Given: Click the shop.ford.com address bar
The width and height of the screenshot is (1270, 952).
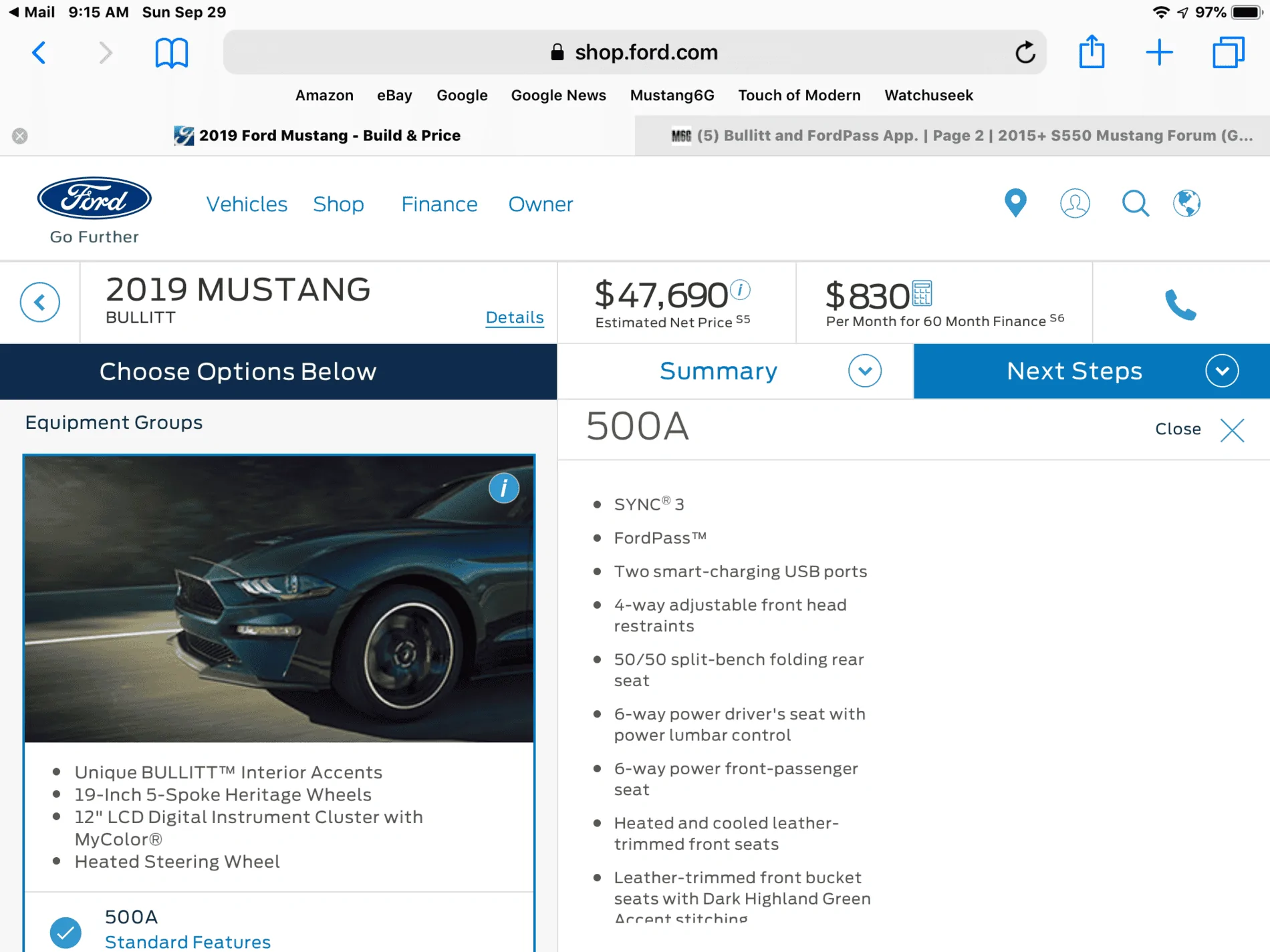Looking at the screenshot, I should click(x=634, y=52).
